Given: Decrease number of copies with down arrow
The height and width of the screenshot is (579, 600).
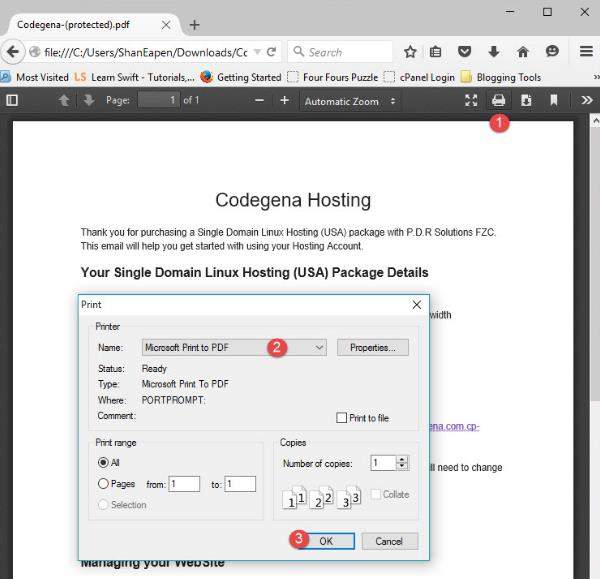Looking at the screenshot, I should [402, 466].
